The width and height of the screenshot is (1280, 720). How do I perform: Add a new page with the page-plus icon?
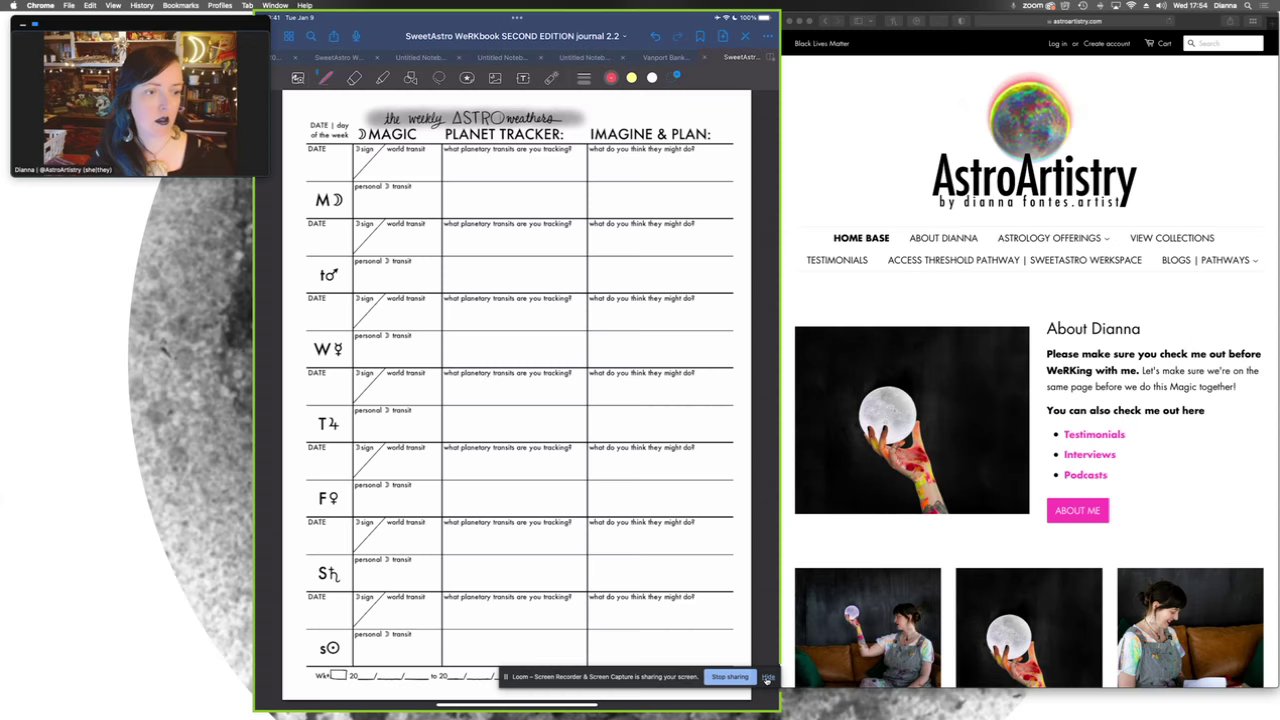723,36
